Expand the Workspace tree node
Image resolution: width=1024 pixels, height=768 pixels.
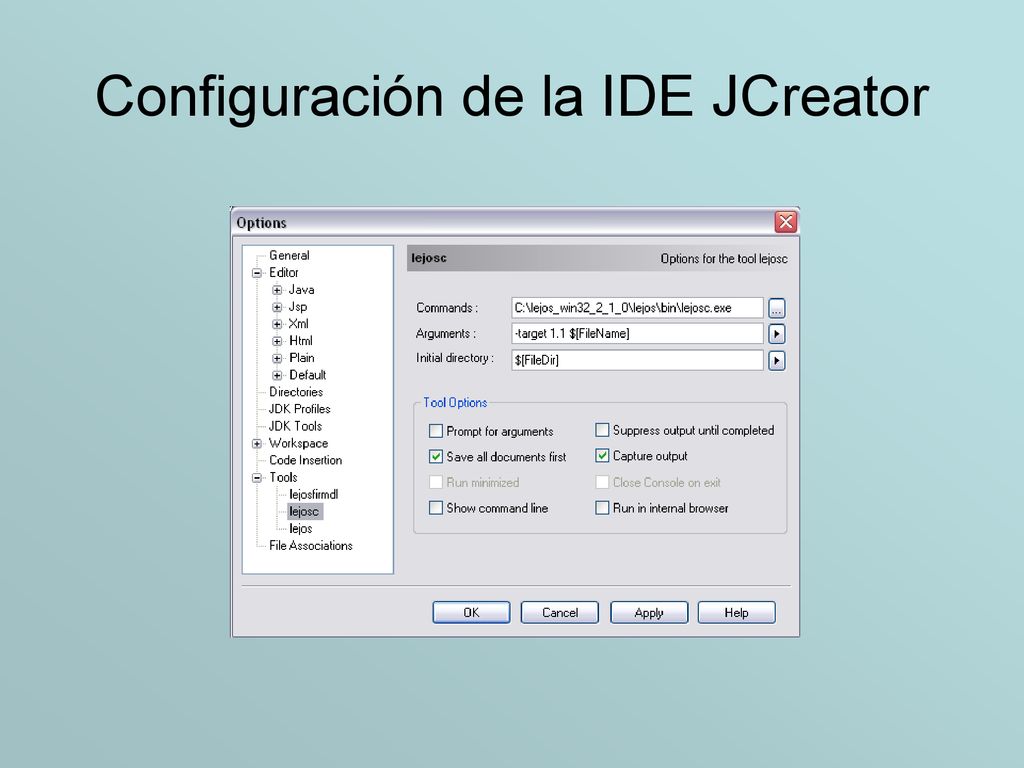257,443
